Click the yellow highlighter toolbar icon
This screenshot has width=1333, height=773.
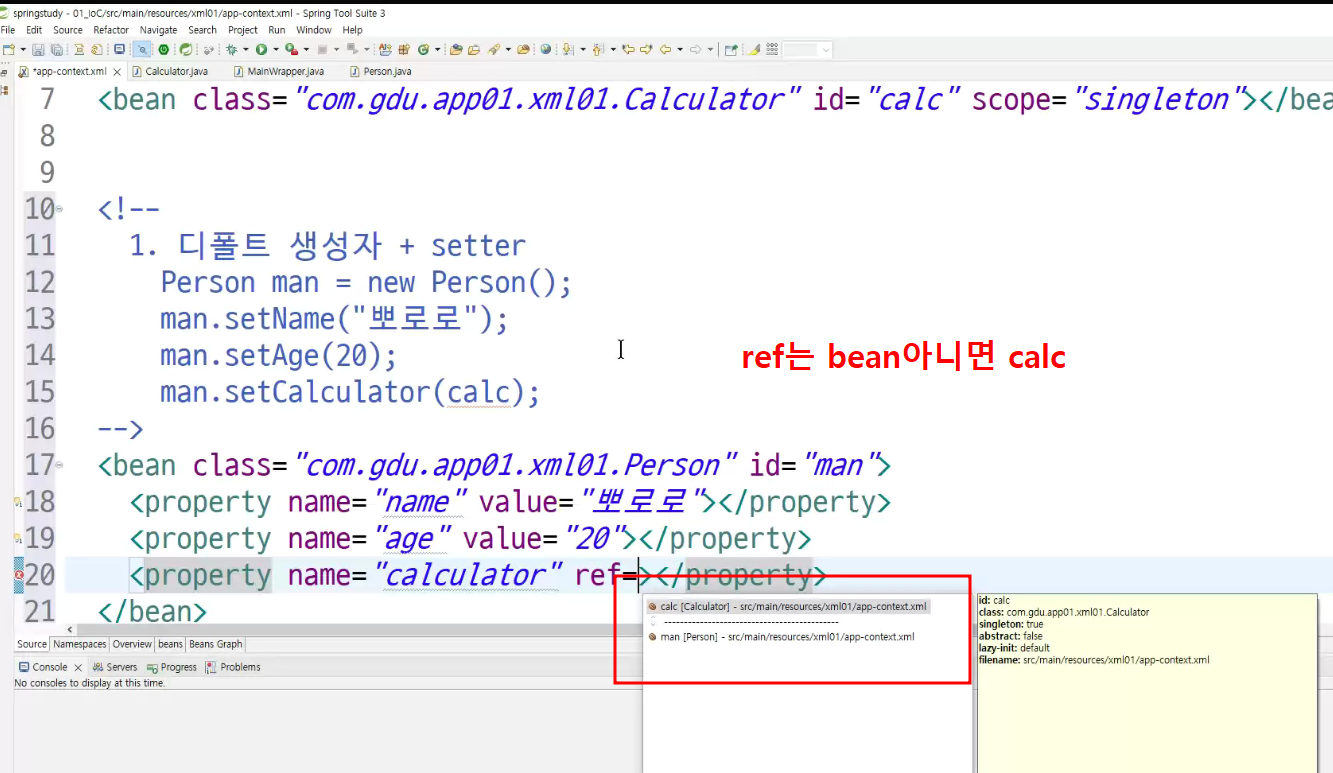point(754,49)
